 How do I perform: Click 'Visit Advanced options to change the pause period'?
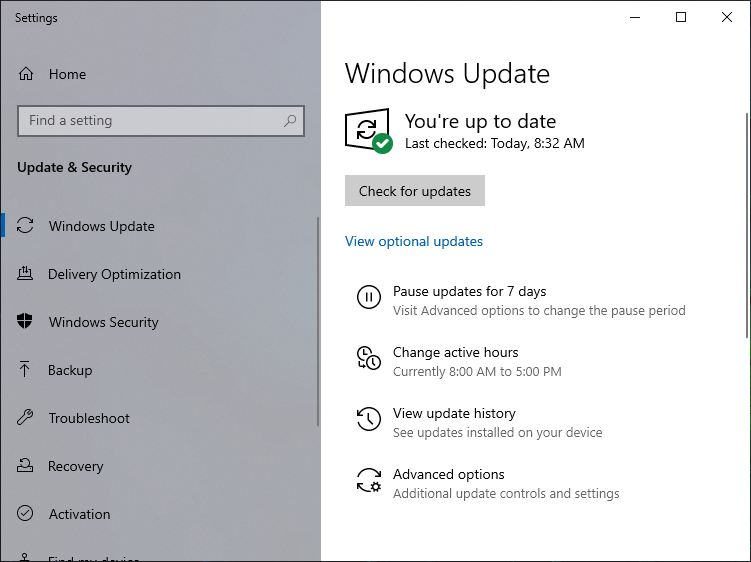coord(539,310)
